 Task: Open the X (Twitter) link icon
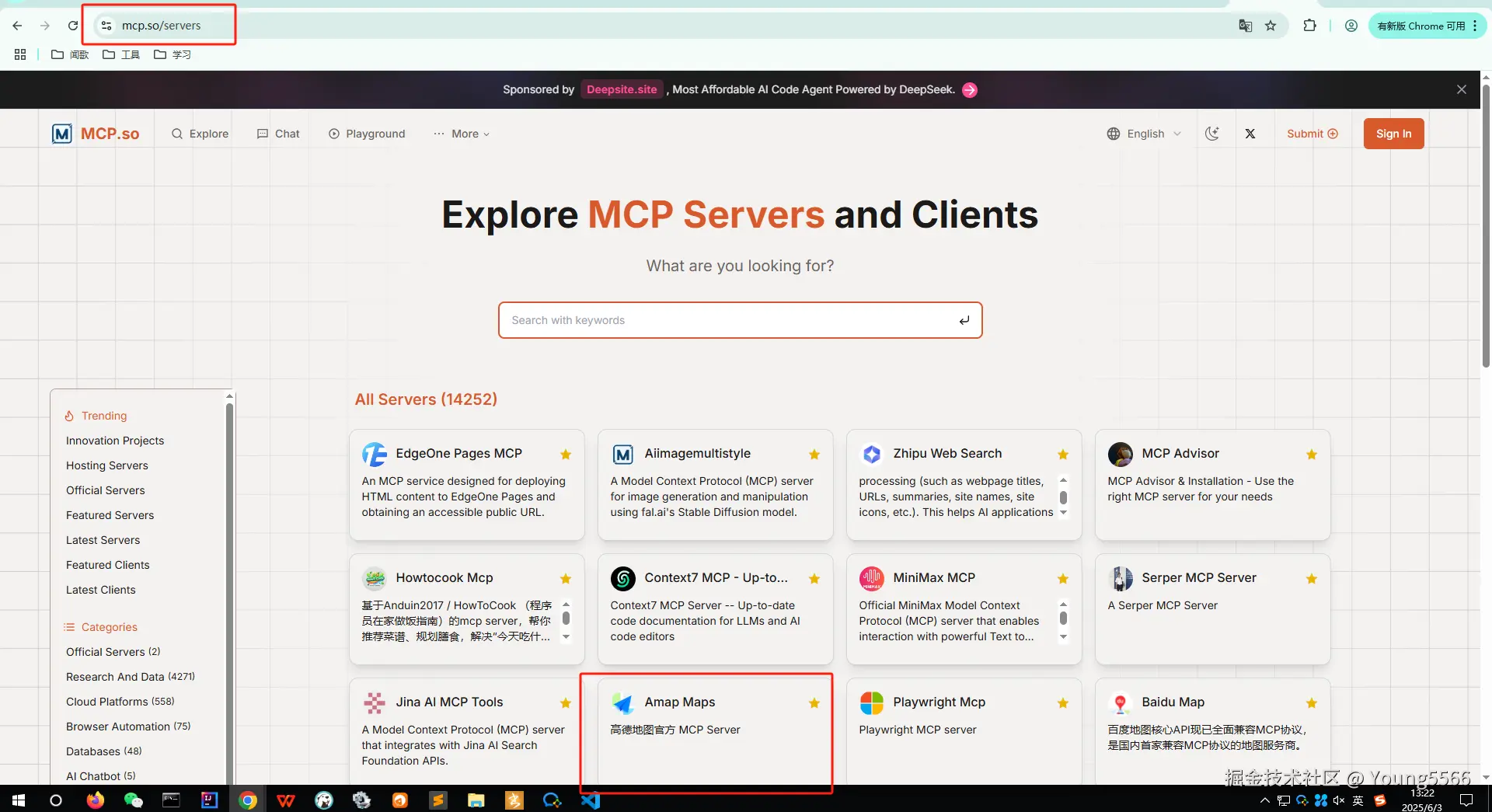point(1250,134)
